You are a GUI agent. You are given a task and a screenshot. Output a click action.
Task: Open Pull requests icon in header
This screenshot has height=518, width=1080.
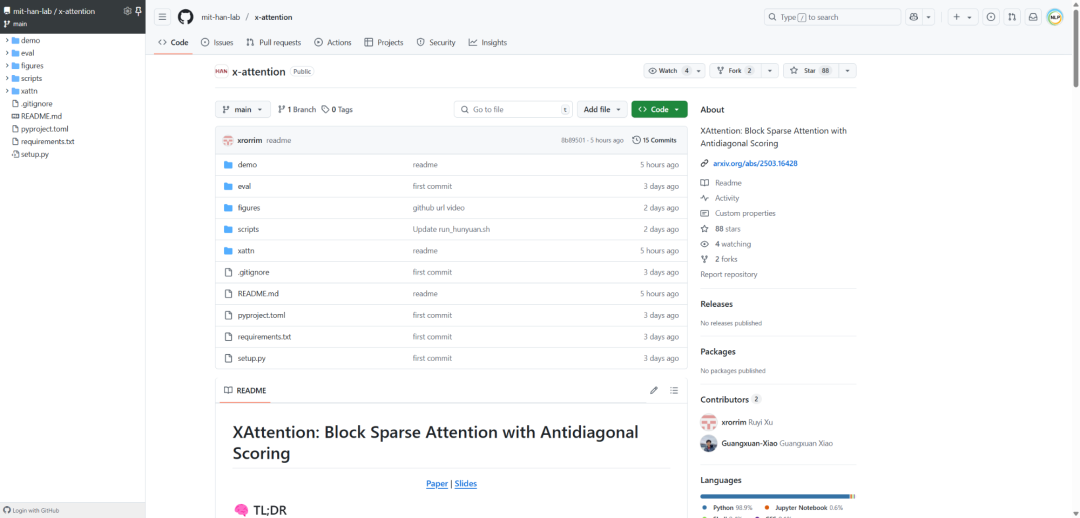tap(1012, 17)
